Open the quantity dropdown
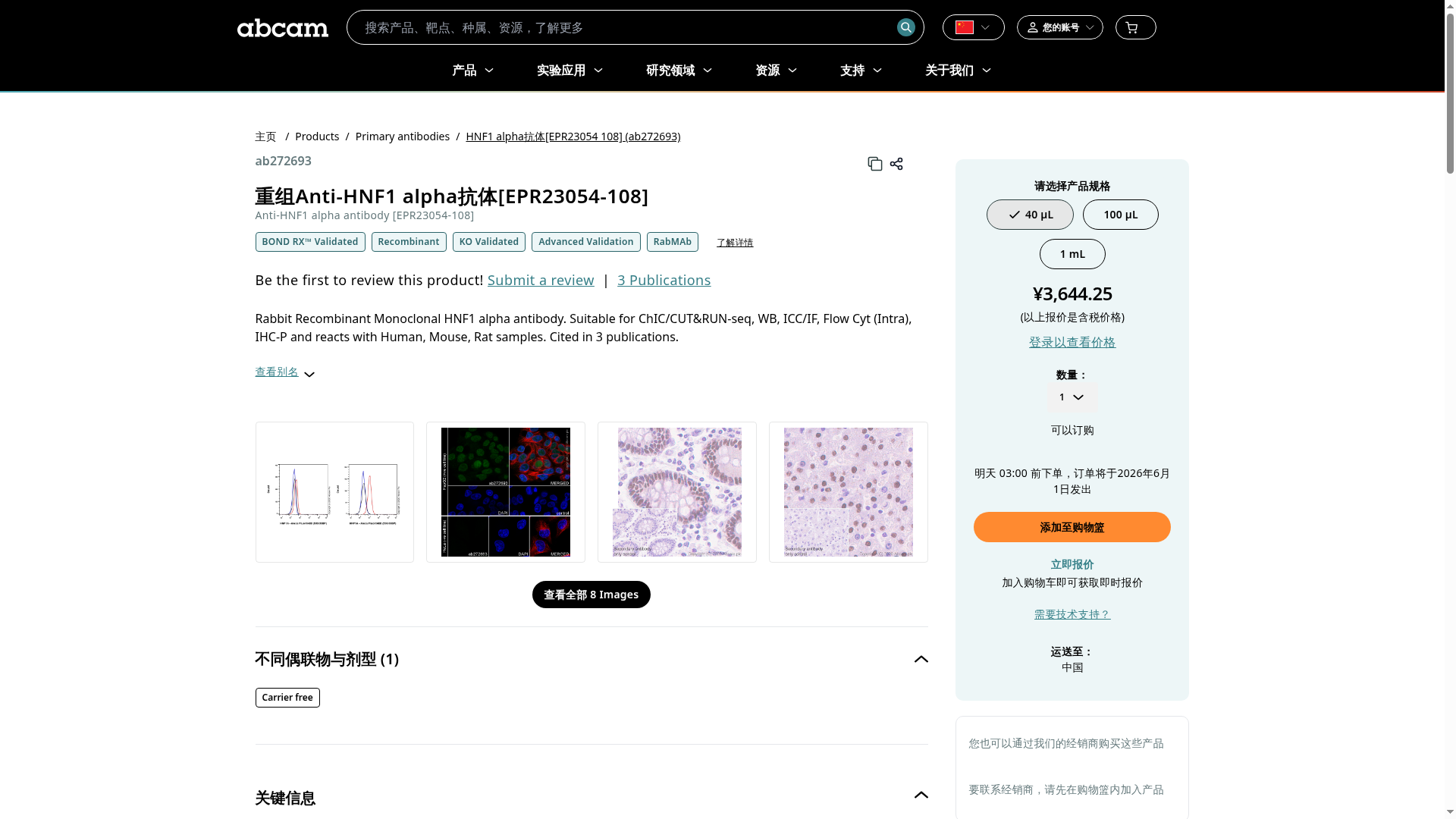 click(1072, 397)
